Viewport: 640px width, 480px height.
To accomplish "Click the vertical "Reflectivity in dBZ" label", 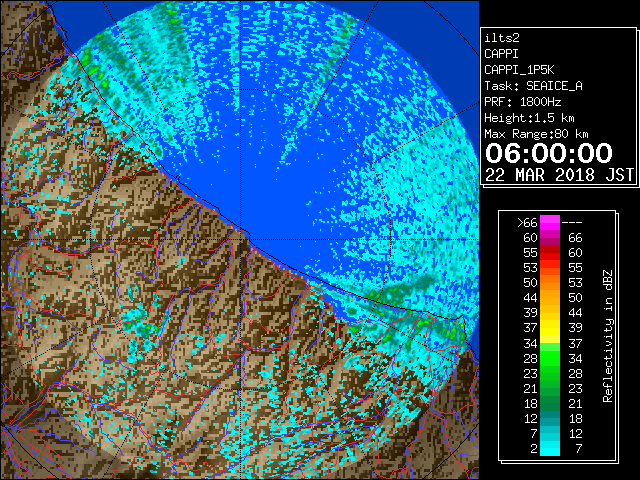I will click(608, 336).
